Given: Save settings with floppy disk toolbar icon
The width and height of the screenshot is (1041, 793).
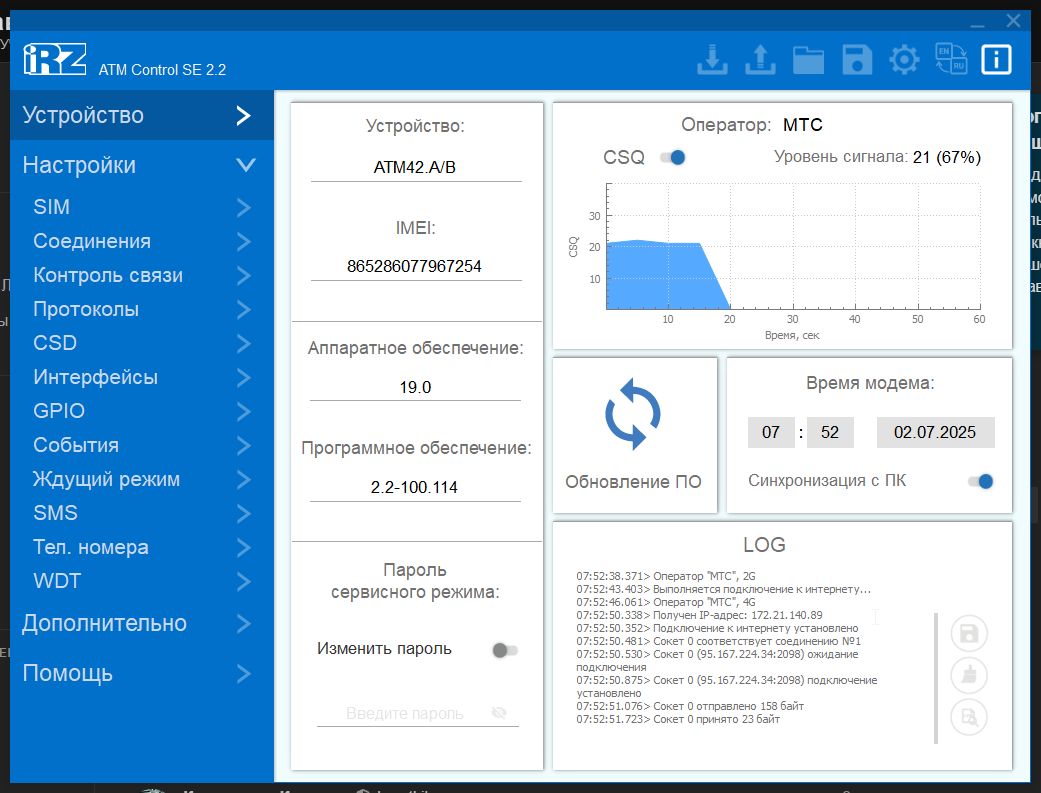Looking at the screenshot, I should click(857, 60).
